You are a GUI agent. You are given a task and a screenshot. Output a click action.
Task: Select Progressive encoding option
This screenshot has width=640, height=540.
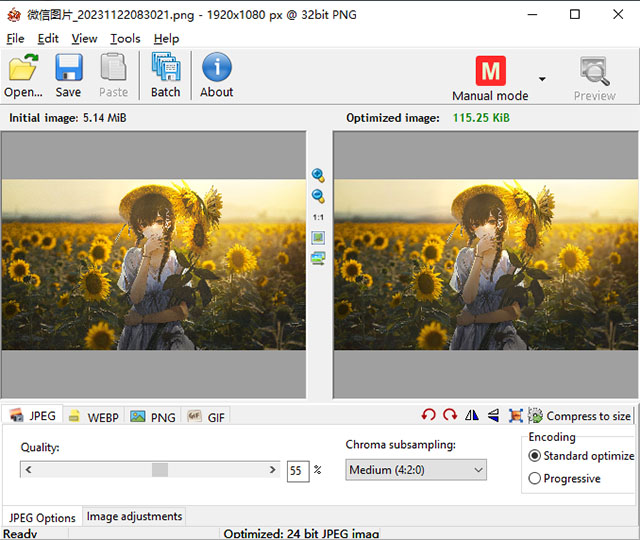pos(534,479)
